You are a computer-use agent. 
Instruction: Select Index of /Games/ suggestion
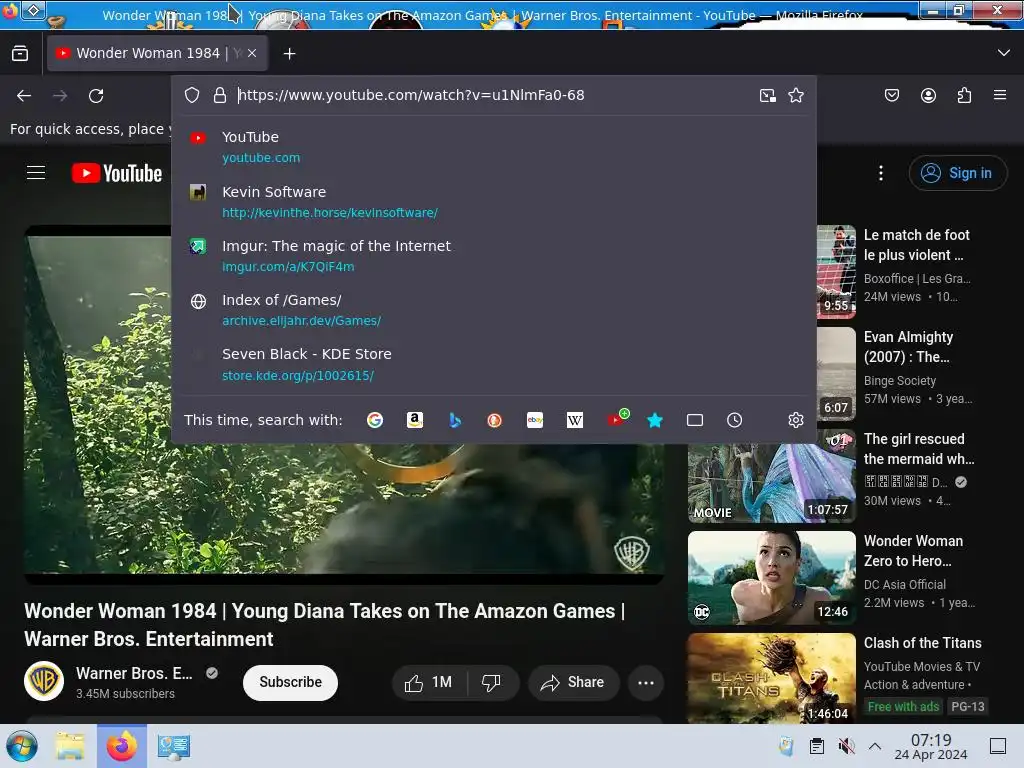point(494,310)
